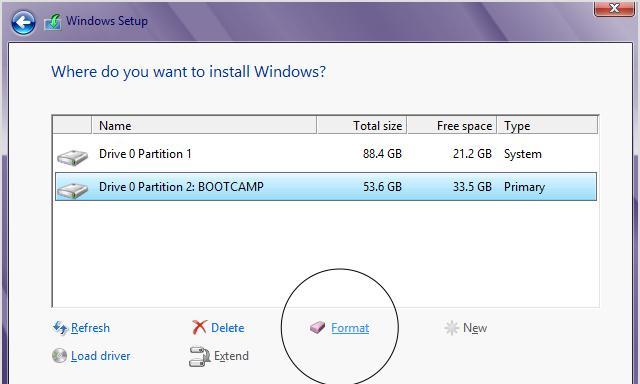Click the Windows Setup title icon
Viewport: 640px width, 384px height.
pos(53,22)
